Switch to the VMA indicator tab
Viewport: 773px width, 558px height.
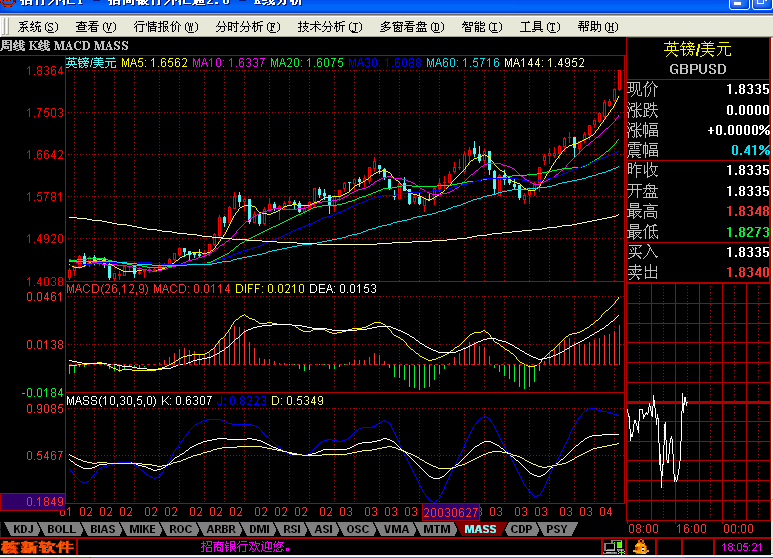(396, 529)
